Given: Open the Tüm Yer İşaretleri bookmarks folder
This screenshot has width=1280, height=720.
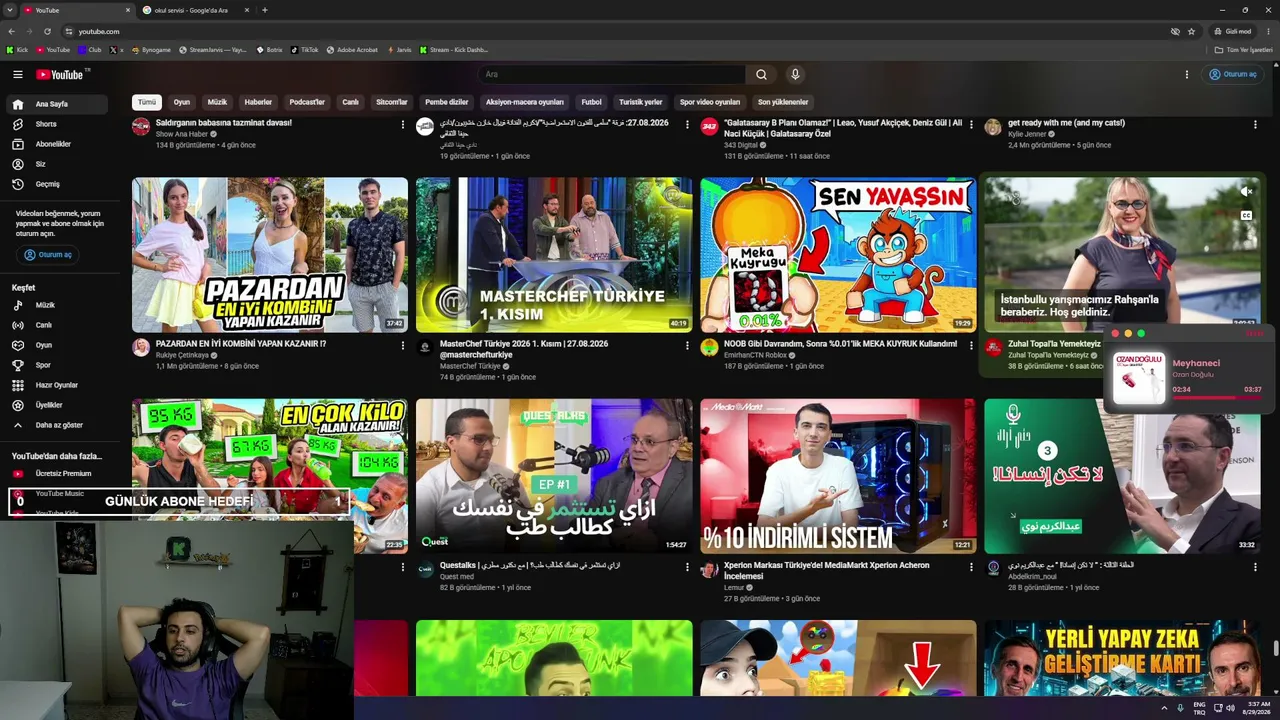Looking at the screenshot, I should pos(1244,49).
